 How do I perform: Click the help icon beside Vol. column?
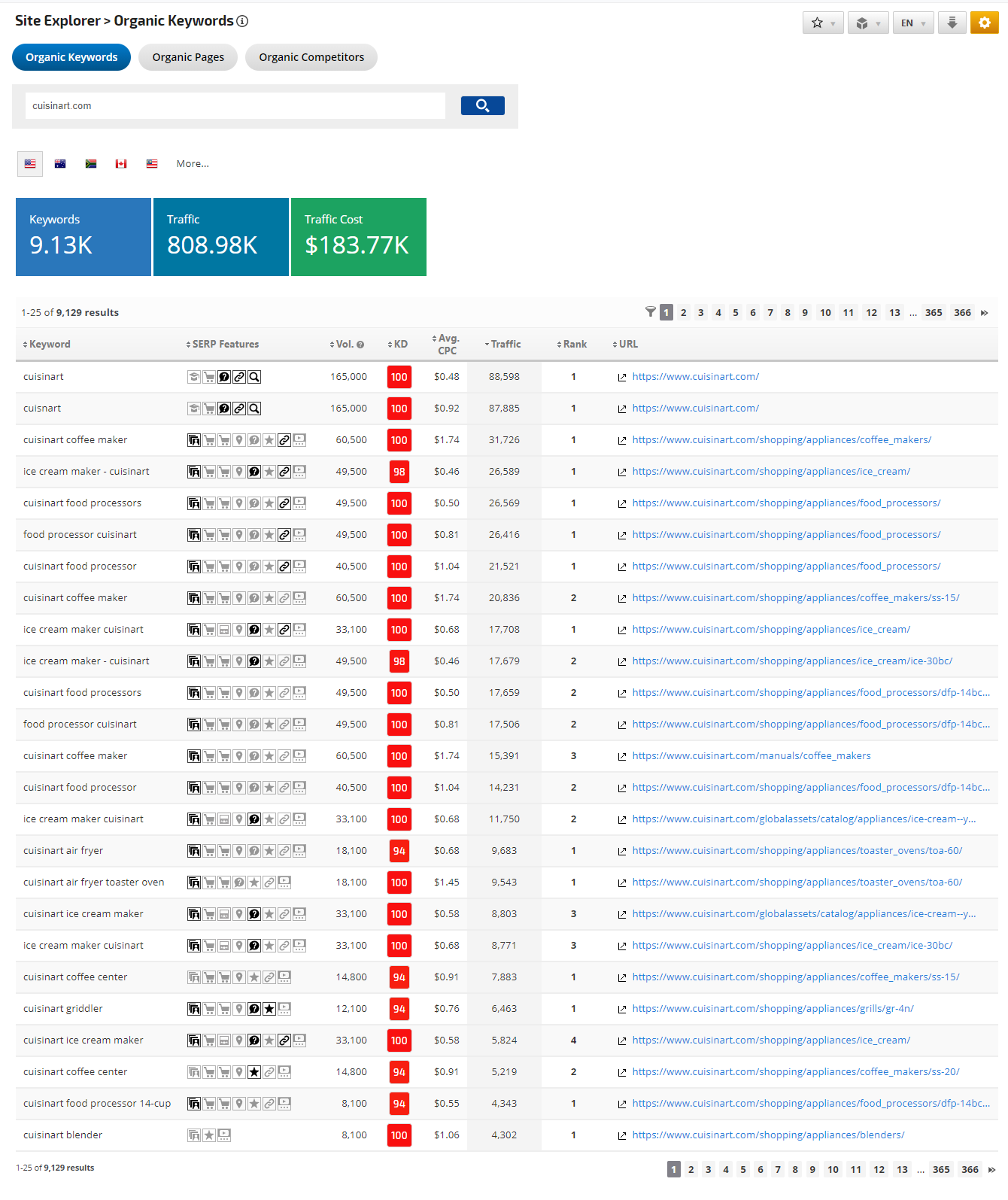(x=360, y=345)
